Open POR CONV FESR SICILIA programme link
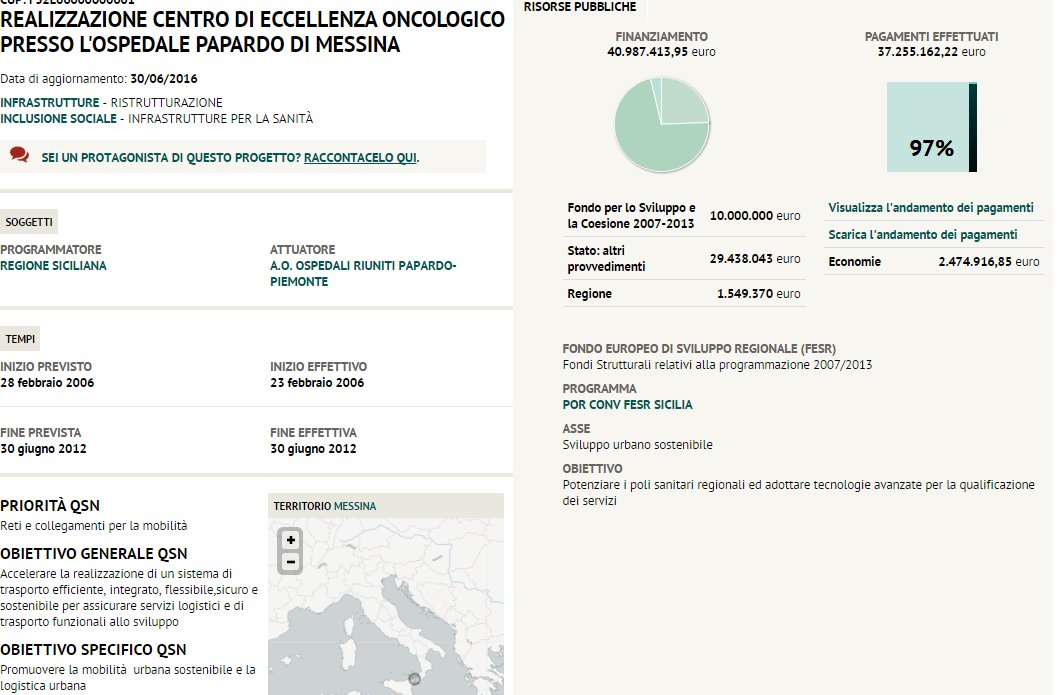 click(627, 405)
